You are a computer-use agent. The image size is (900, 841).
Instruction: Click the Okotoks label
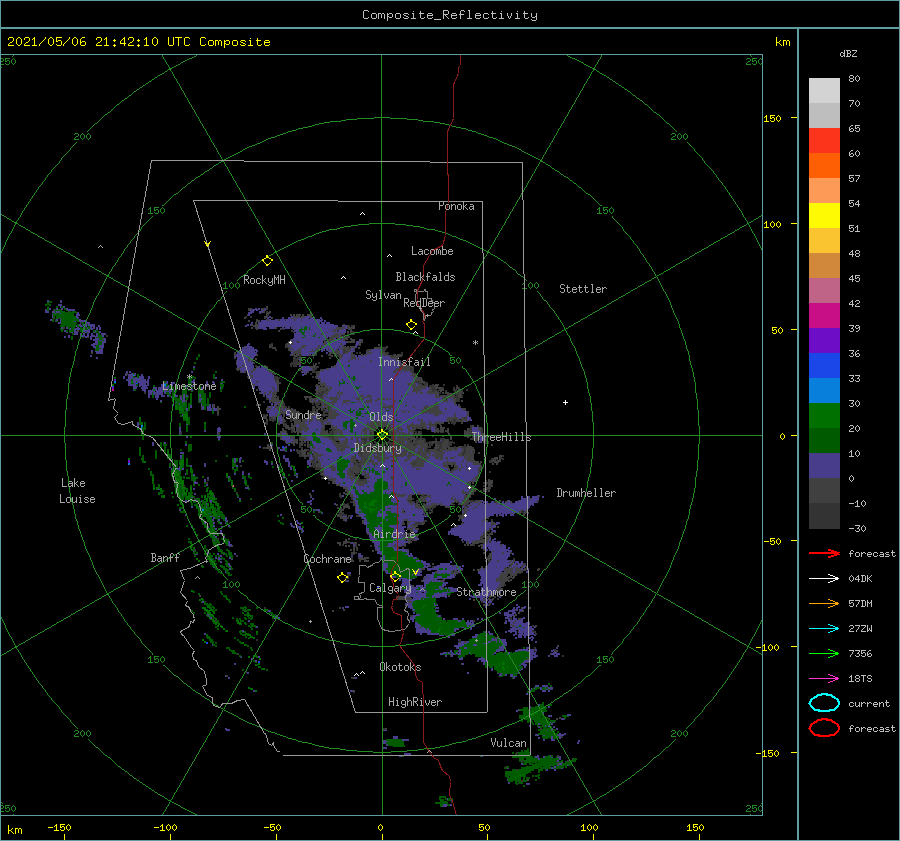pos(400,667)
